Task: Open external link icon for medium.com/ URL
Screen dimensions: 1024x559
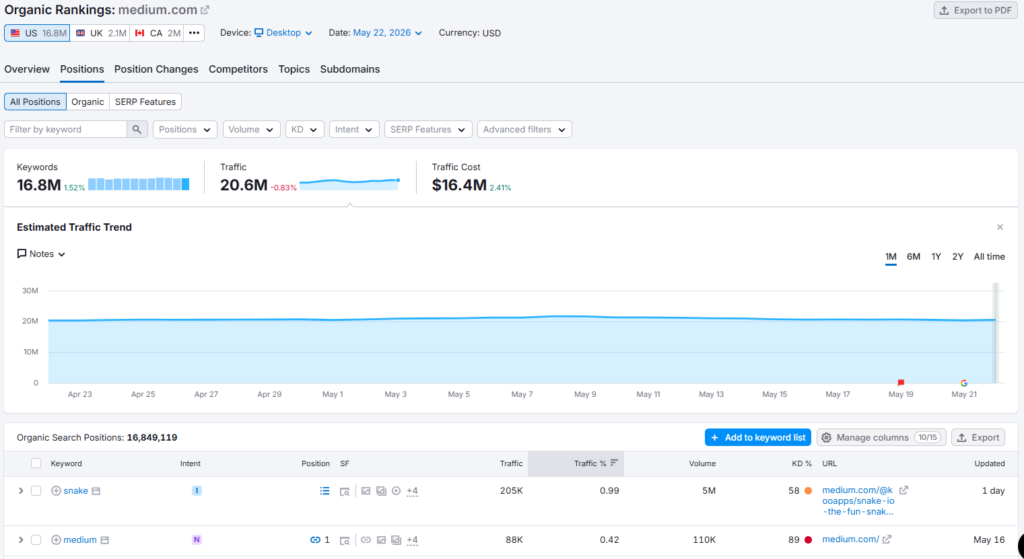Action: pyautogui.click(x=887, y=539)
